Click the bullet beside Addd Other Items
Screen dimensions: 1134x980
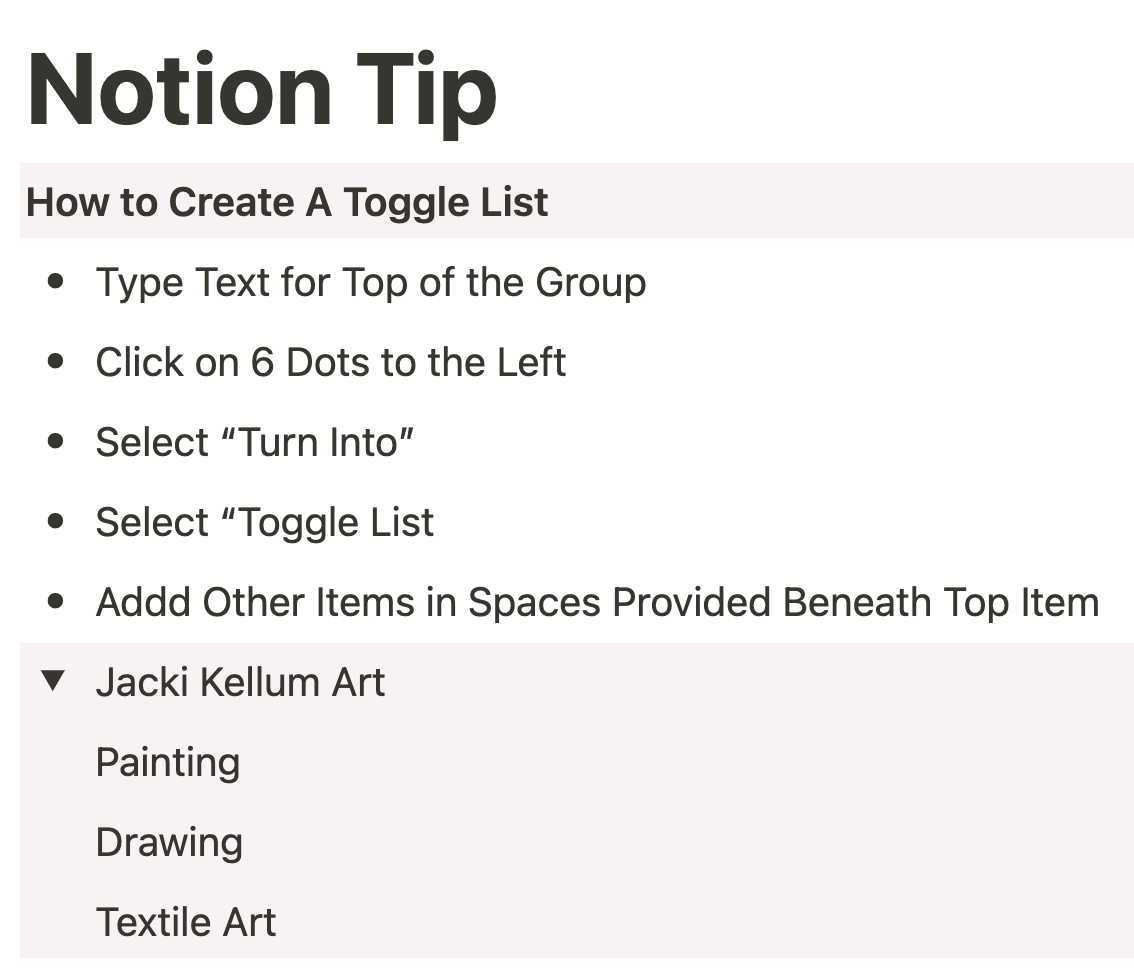pyautogui.click(x=56, y=601)
